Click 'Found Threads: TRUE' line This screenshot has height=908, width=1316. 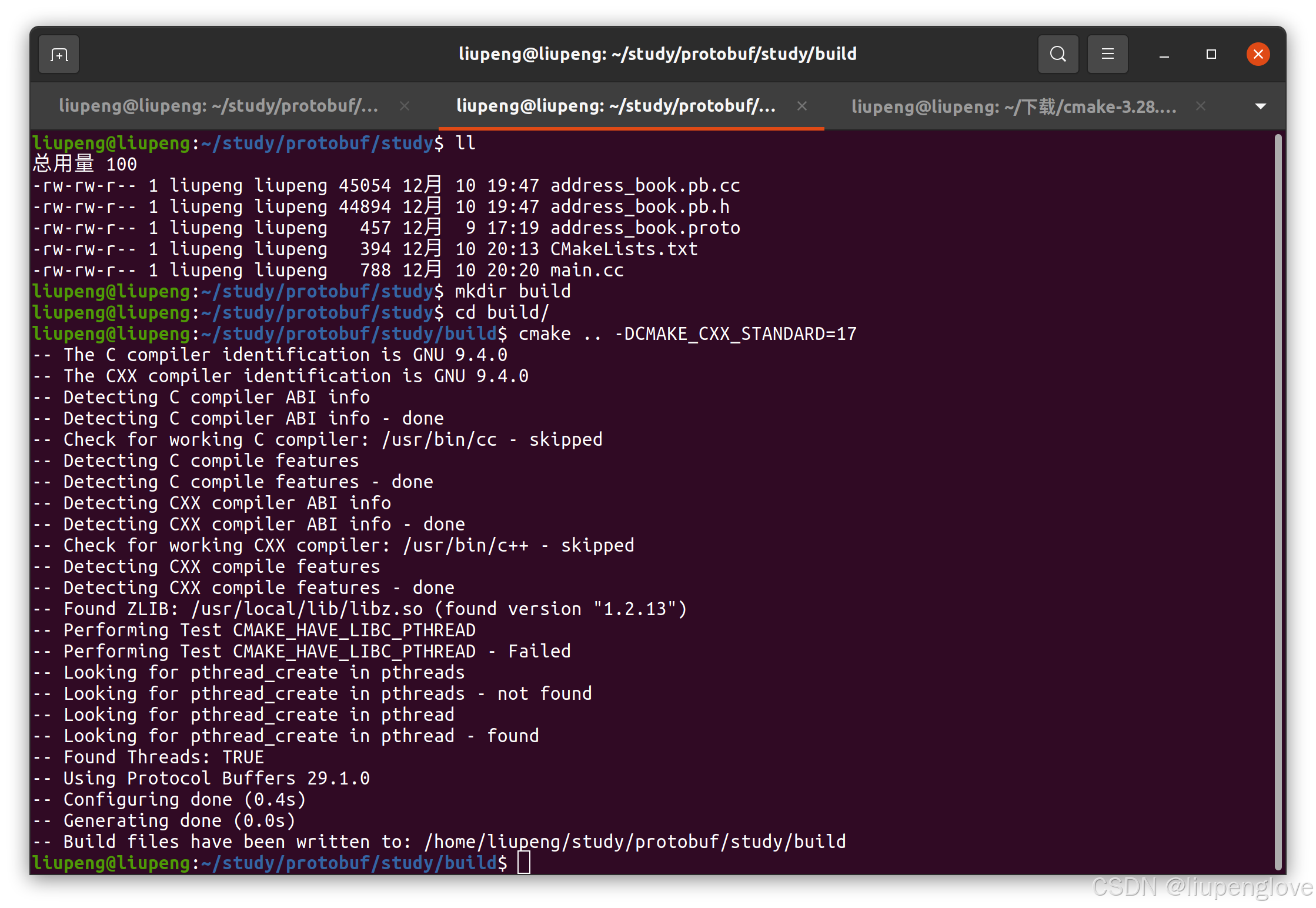tap(148, 757)
